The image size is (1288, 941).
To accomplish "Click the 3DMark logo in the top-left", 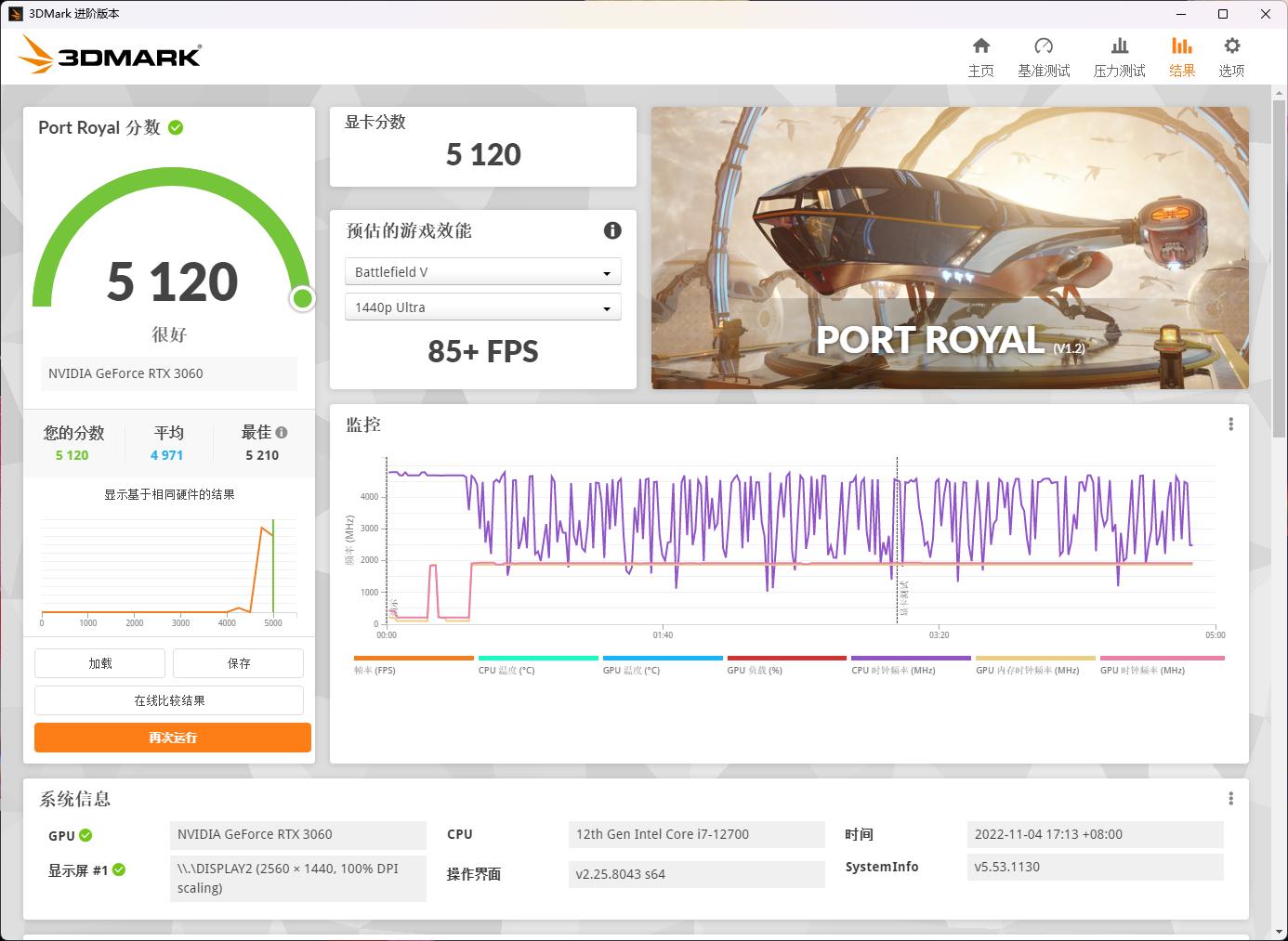I will pos(109,56).
